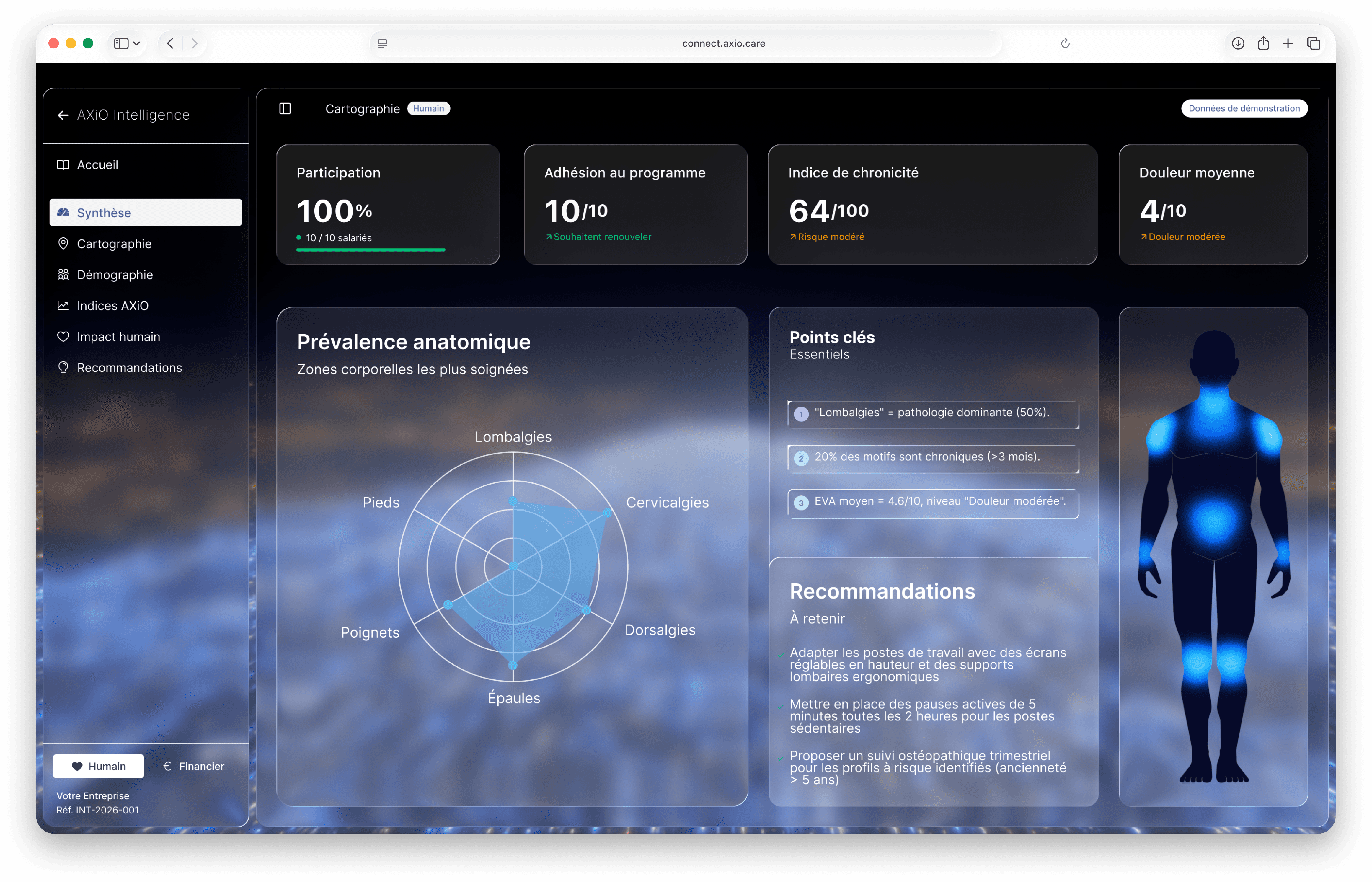Open the Démographie sidebar menu item

115,275
